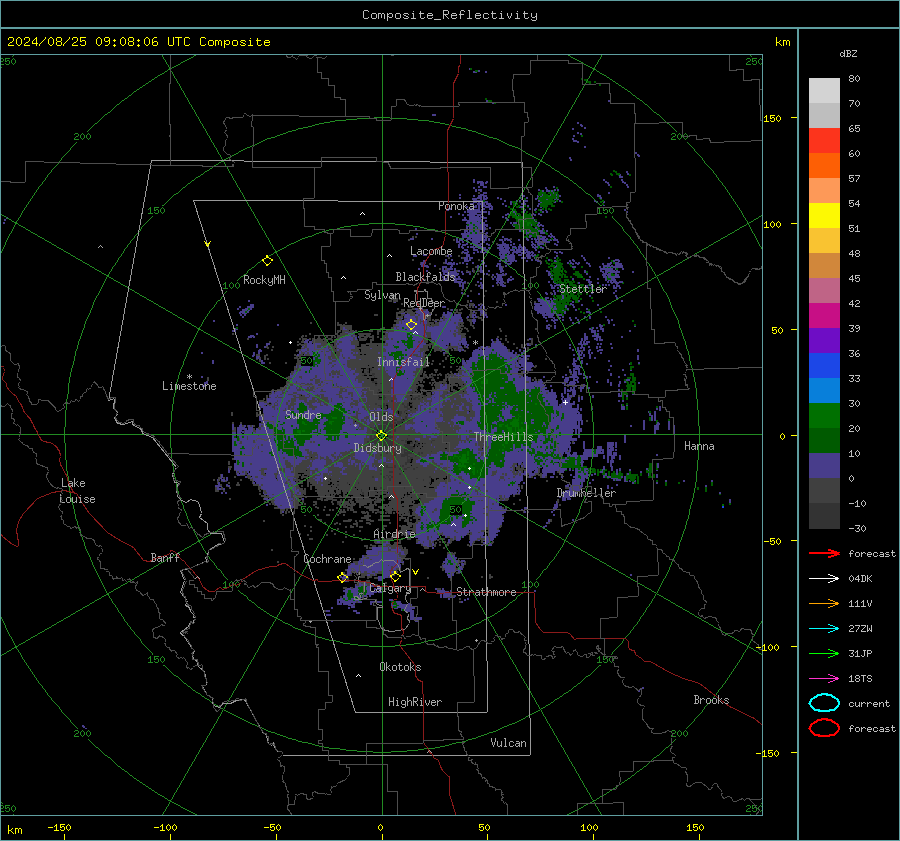Click the yellow diamond marker at Red Deer

411,324
